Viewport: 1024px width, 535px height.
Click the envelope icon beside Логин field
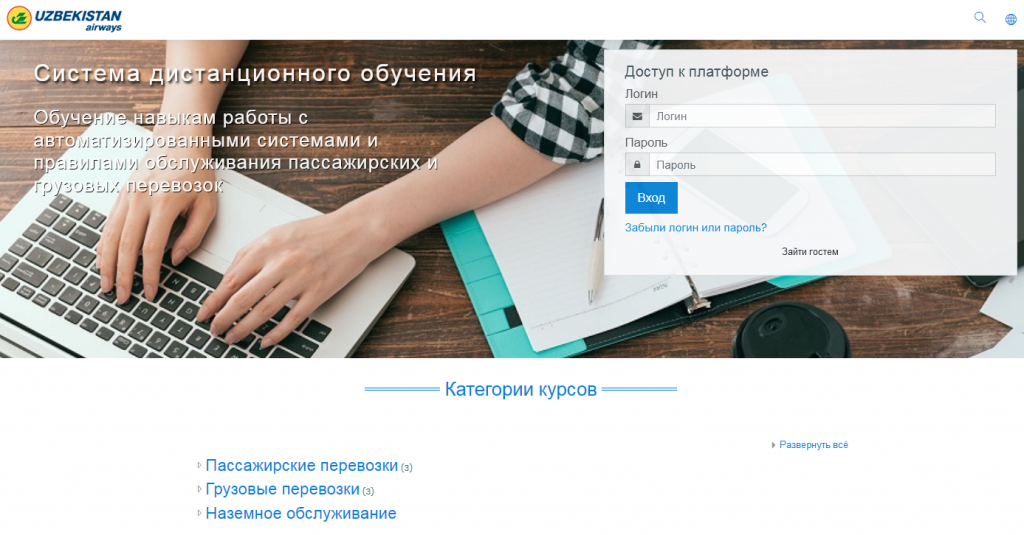(637, 116)
